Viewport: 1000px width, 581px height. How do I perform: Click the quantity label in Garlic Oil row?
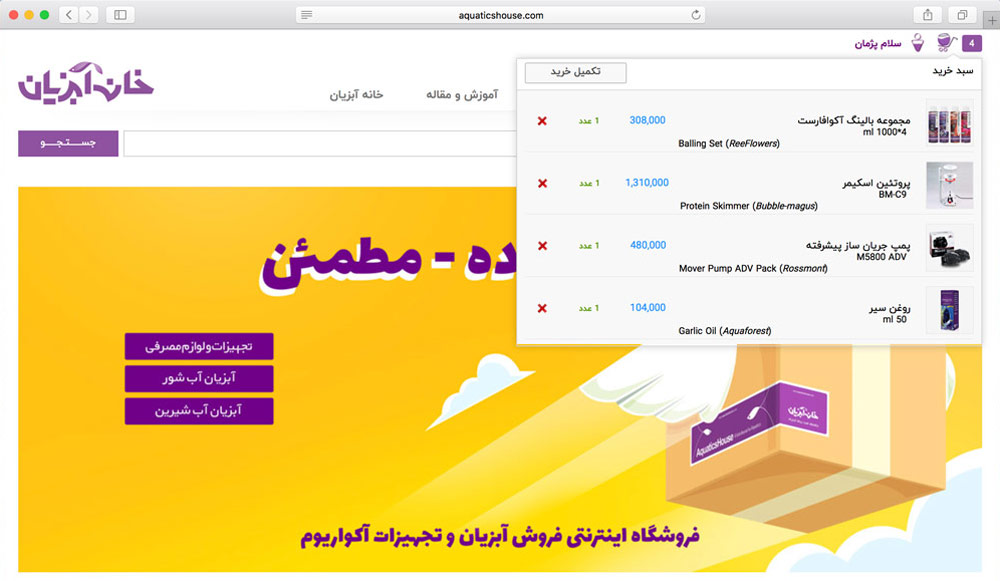pyautogui.click(x=589, y=308)
